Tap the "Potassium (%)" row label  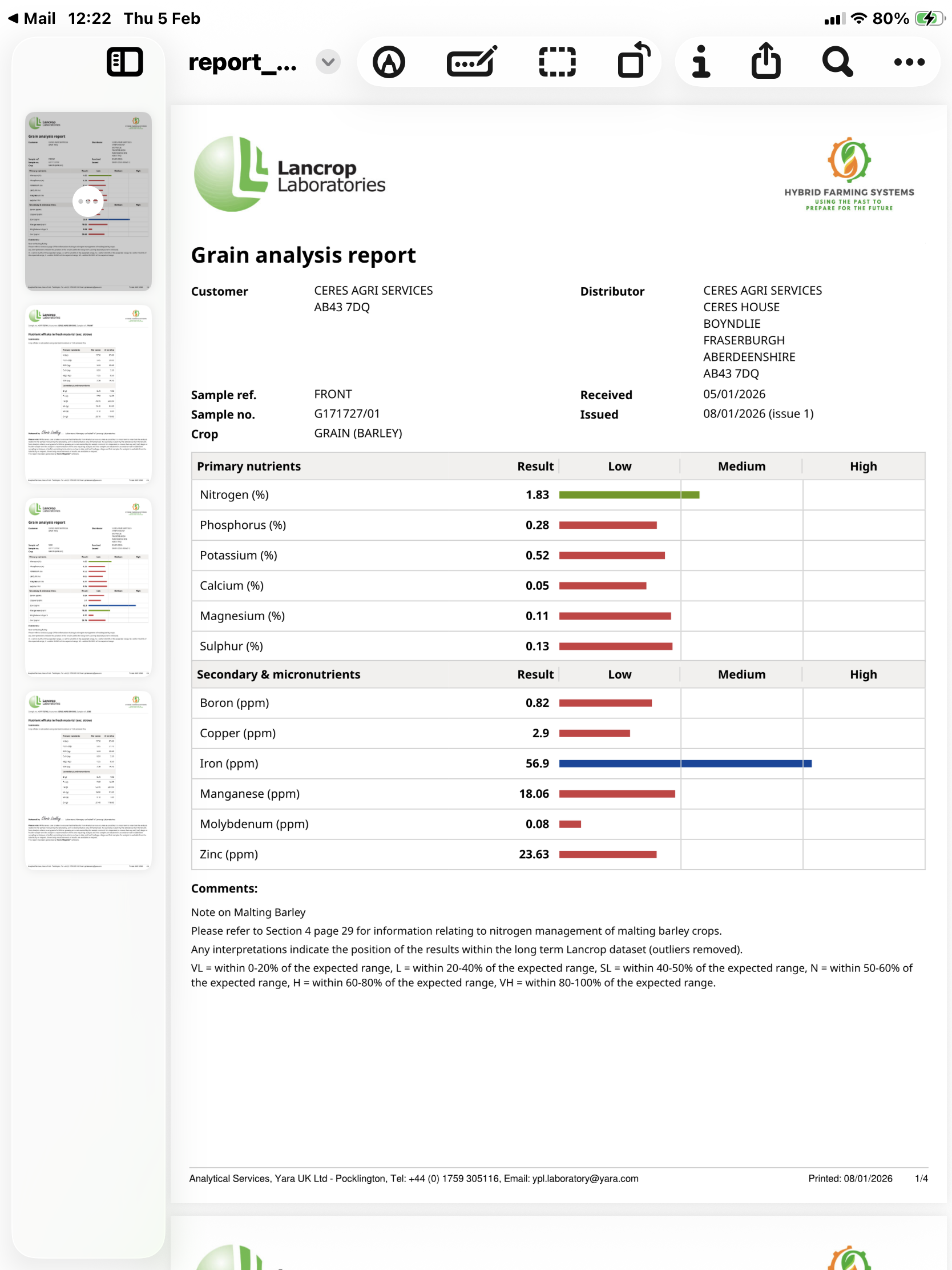[239, 556]
